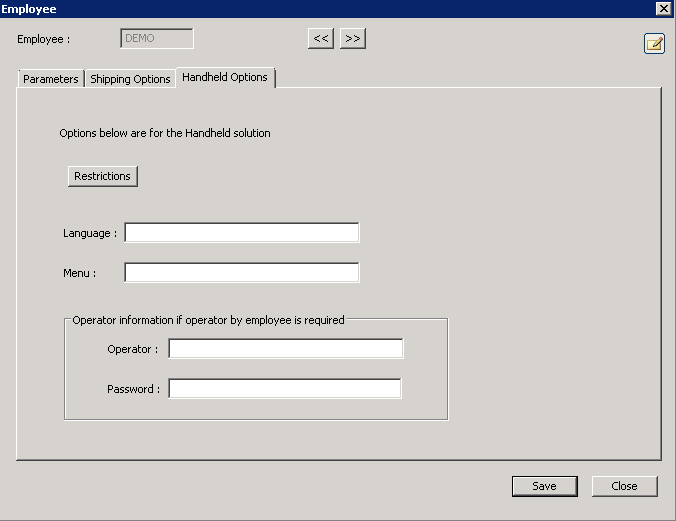Open the Restrictions dialog button
The width and height of the screenshot is (676, 521).
[102, 176]
